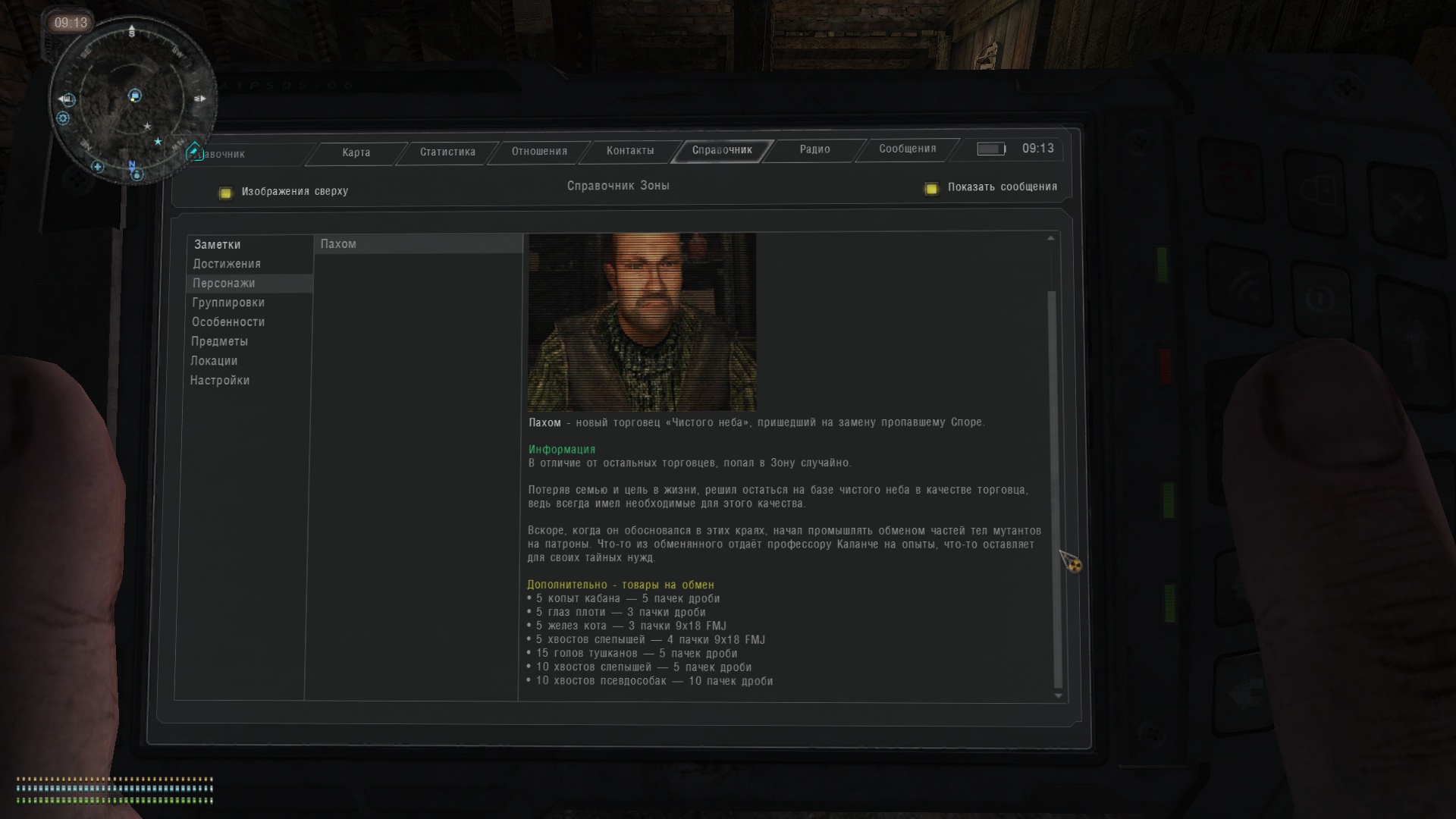
Task: Toggle the Изображения сверху checkbox
Action: tap(225, 193)
